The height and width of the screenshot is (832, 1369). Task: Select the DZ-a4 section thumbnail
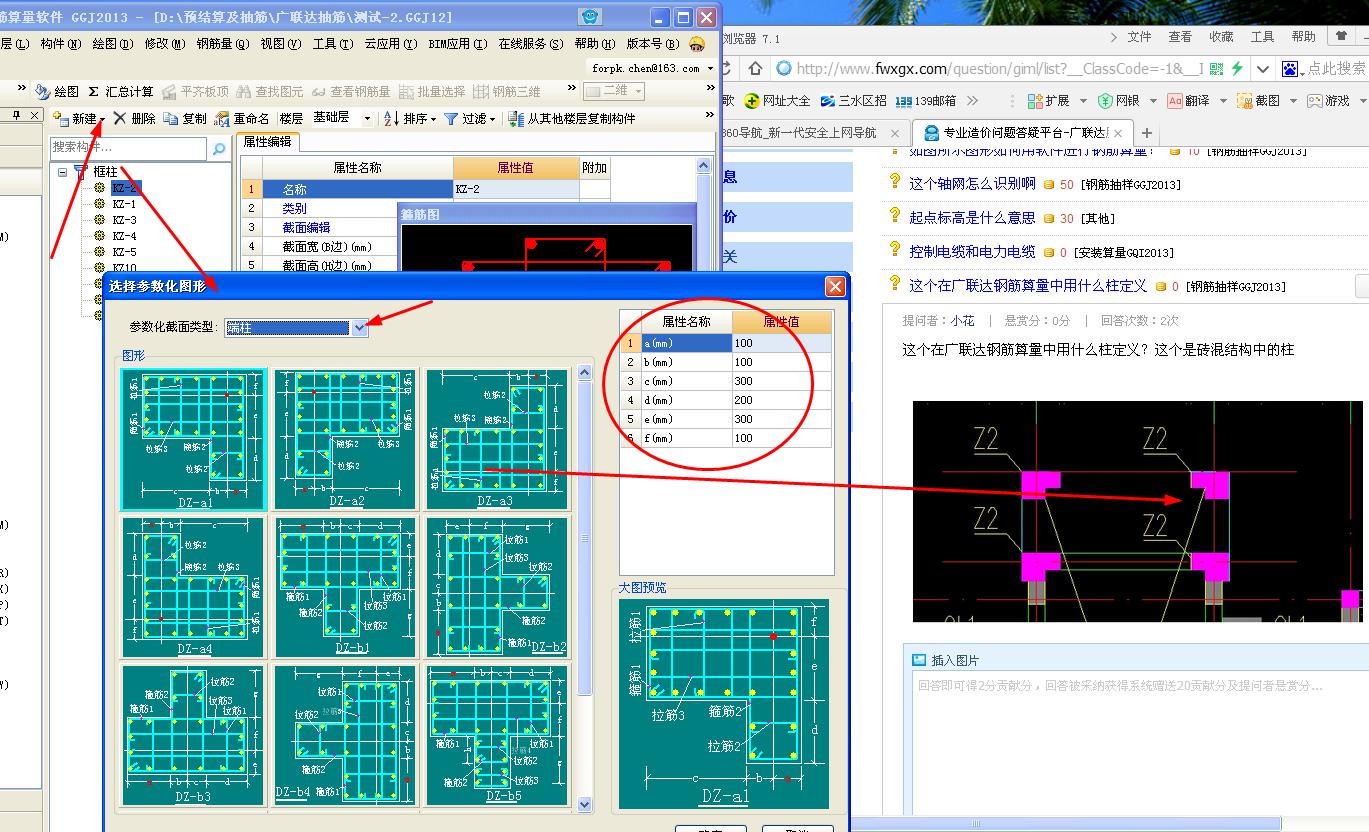pyautogui.click(x=194, y=587)
